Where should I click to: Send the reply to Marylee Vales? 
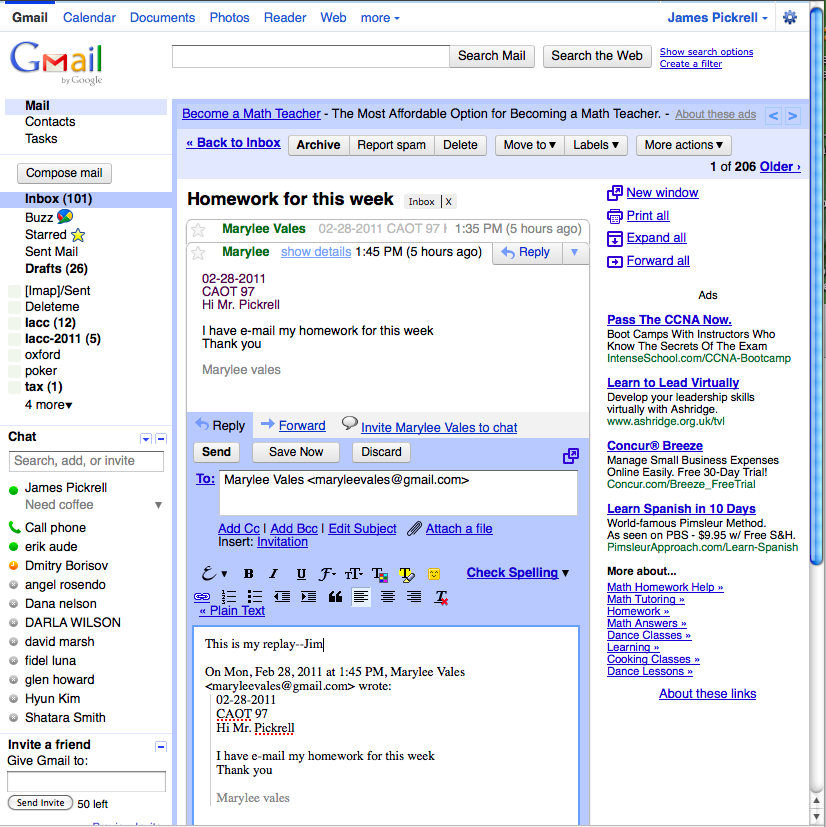[216, 452]
